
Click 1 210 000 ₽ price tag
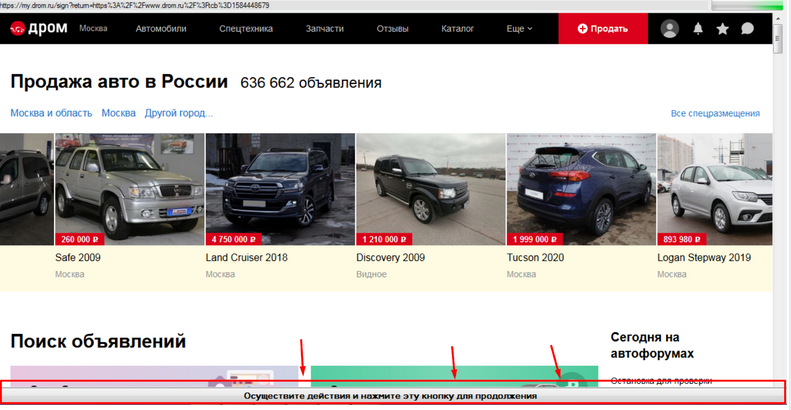[x=384, y=239]
